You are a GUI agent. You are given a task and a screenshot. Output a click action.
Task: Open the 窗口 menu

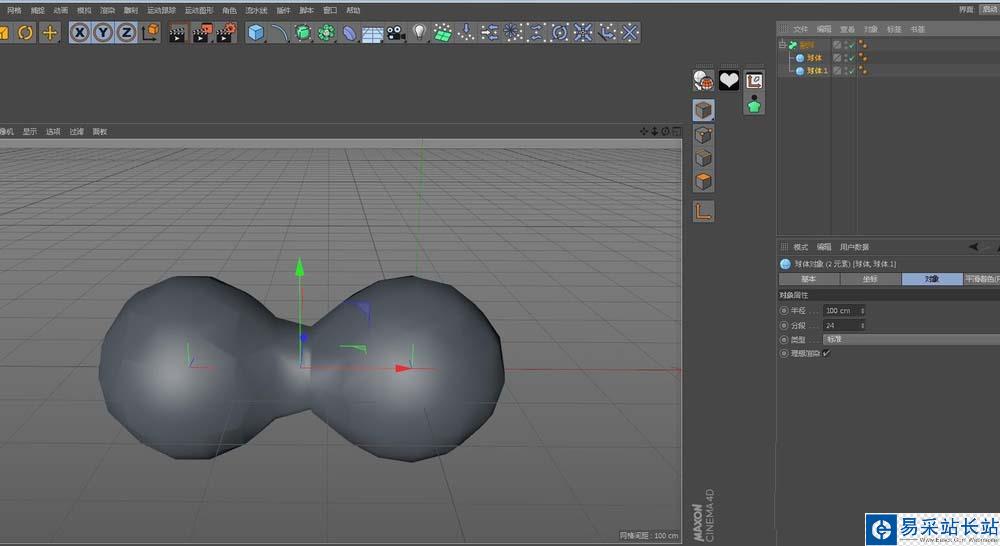330,10
